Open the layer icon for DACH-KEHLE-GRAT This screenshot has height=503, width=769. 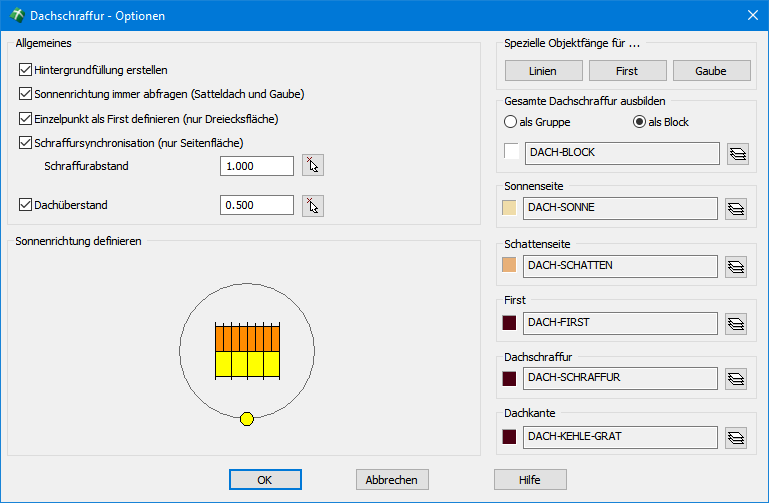738,437
